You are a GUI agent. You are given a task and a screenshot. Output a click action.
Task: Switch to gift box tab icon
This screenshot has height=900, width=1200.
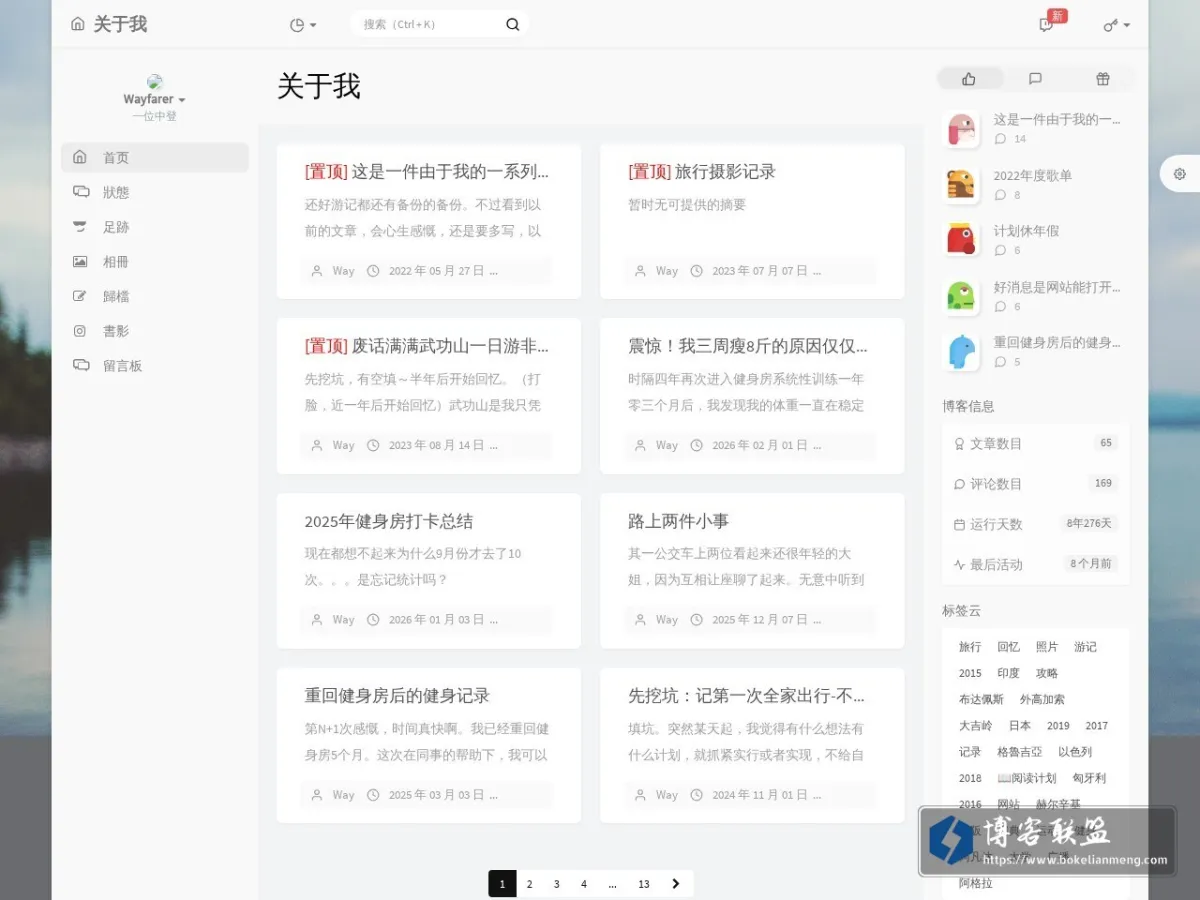(1102, 79)
